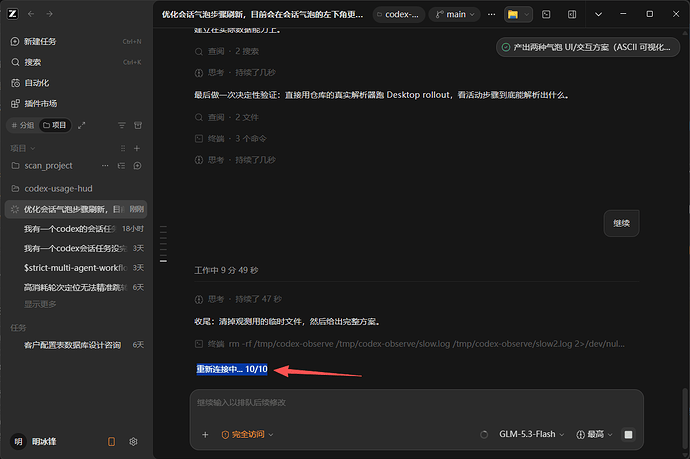Viewport: 690px width, 459px height.
Task: Click the list reorder icon in 项目 header
Action: click(x=123, y=148)
